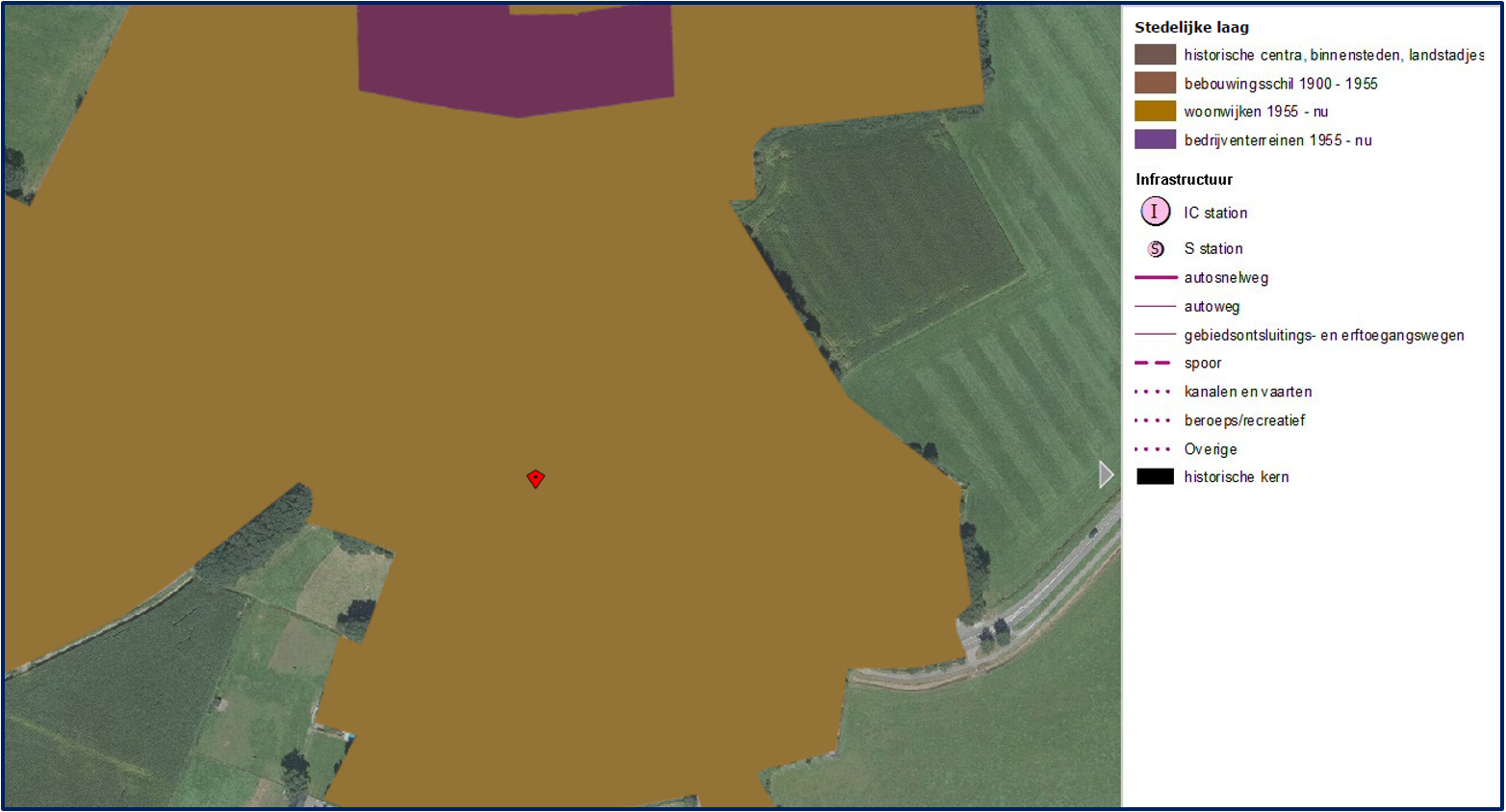Click the spoor dashed line symbol
The image size is (1506, 812).
1153,364
